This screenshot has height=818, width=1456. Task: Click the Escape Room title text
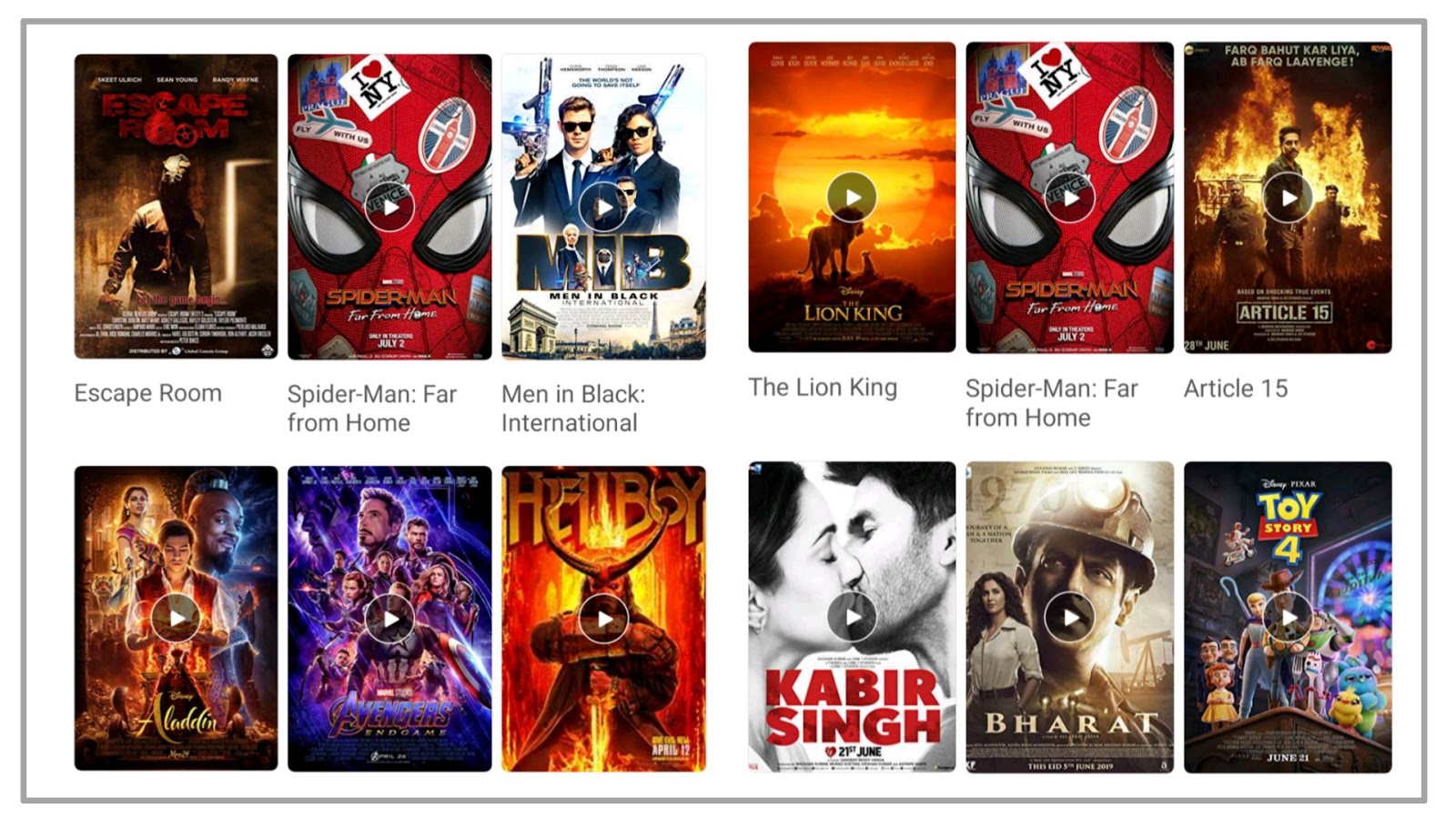148,393
